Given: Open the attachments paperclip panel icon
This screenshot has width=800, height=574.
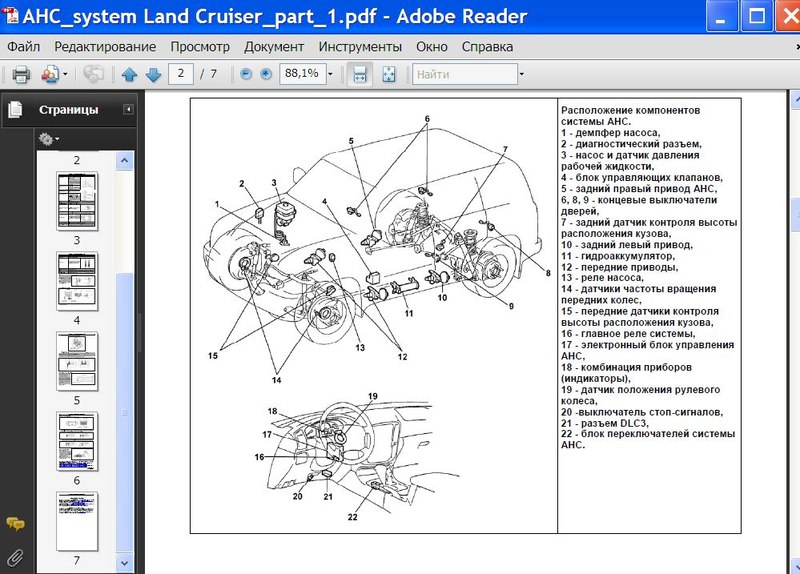Looking at the screenshot, I should [15, 558].
